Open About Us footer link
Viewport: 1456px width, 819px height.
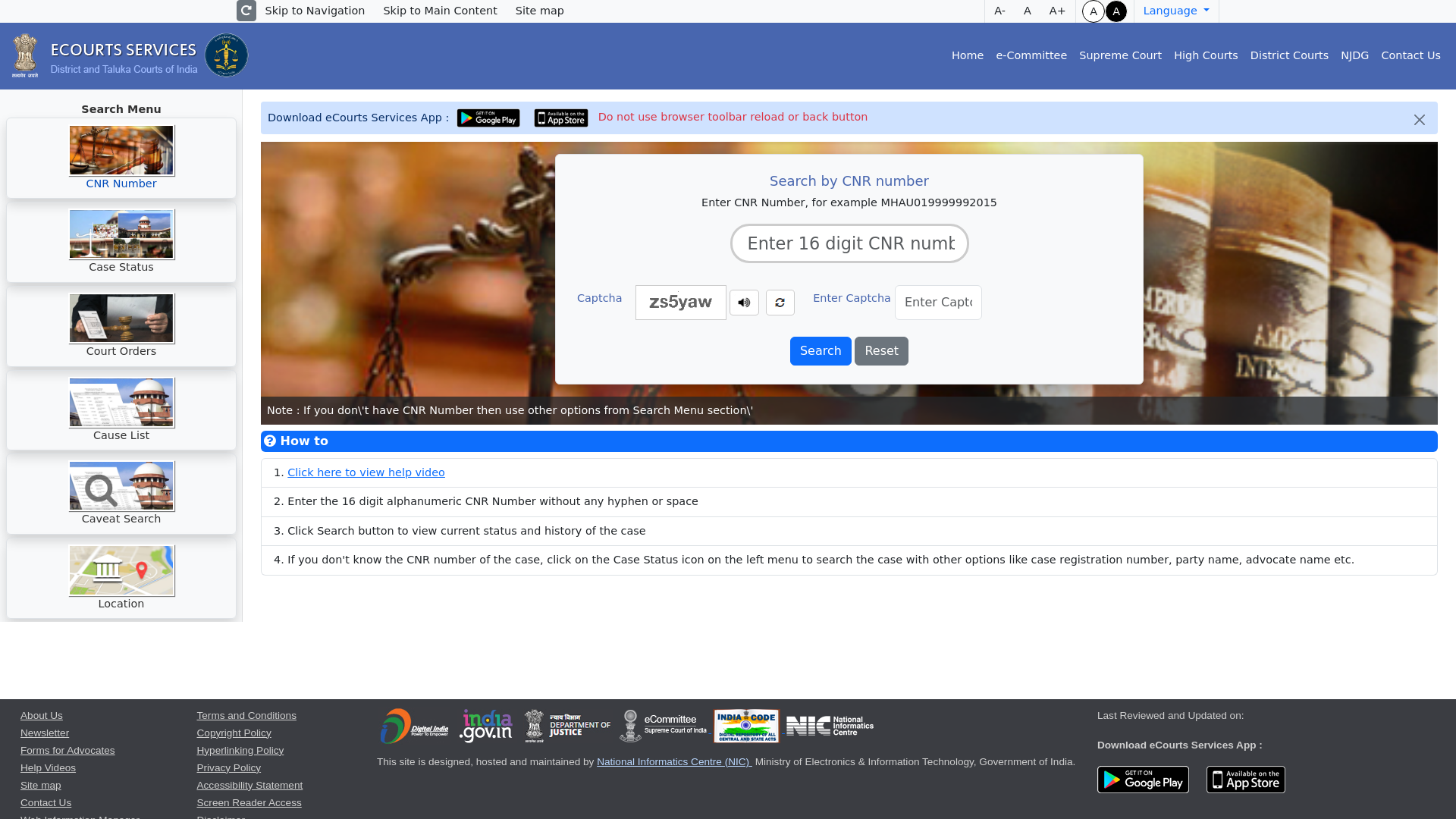tap(42, 716)
